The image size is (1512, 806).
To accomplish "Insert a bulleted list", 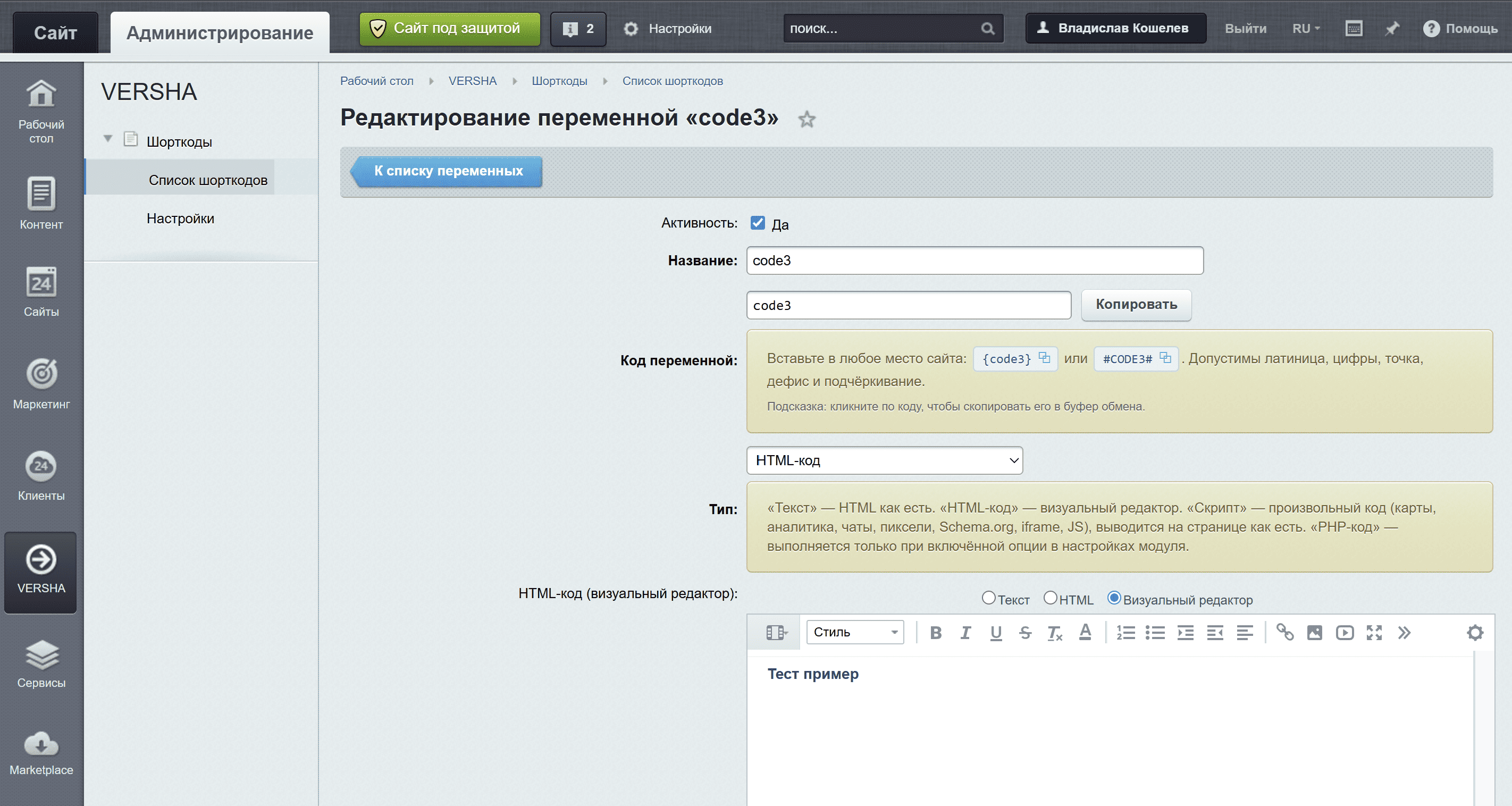I will (1155, 632).
